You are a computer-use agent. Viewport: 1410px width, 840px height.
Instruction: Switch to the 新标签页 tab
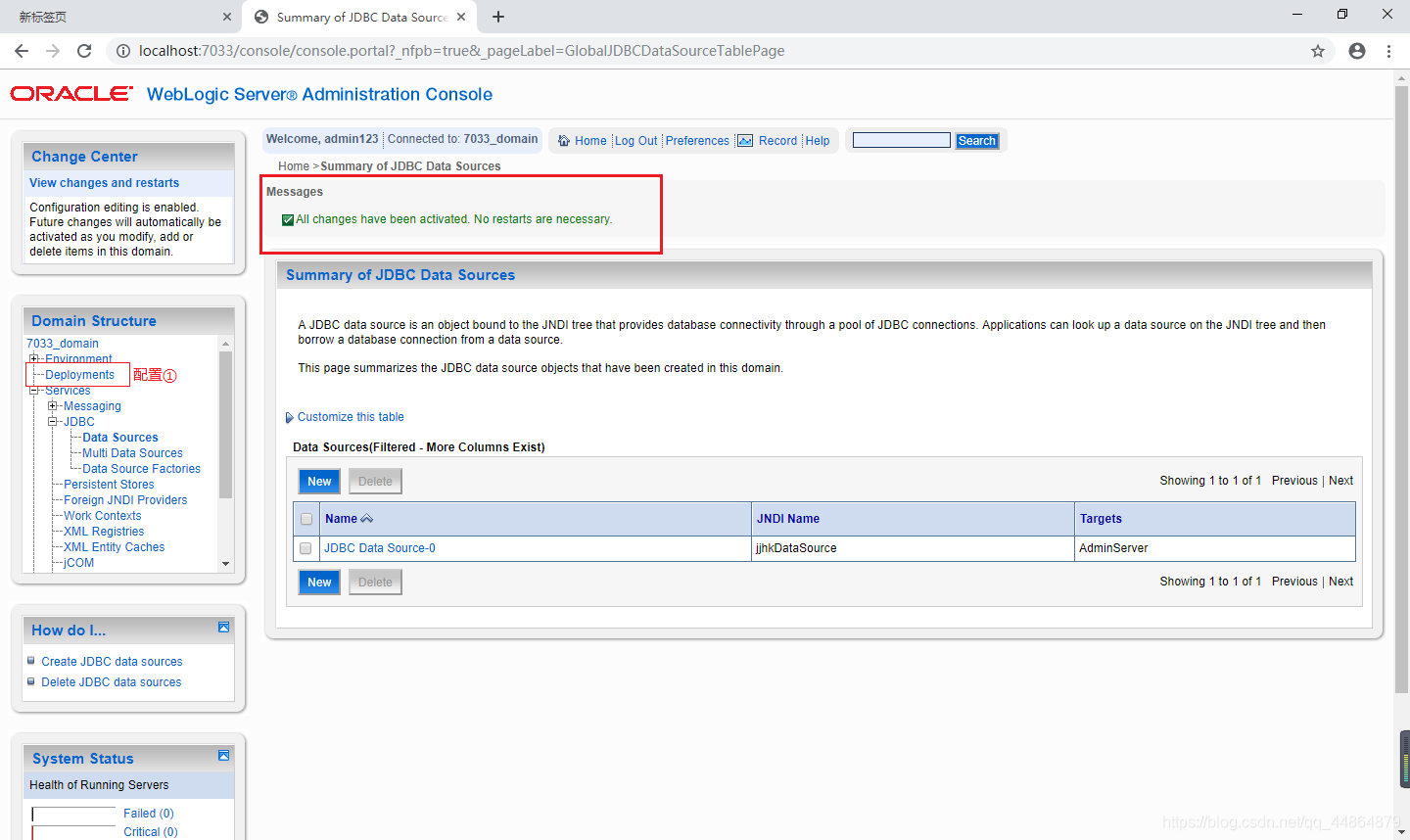point(121,17)
